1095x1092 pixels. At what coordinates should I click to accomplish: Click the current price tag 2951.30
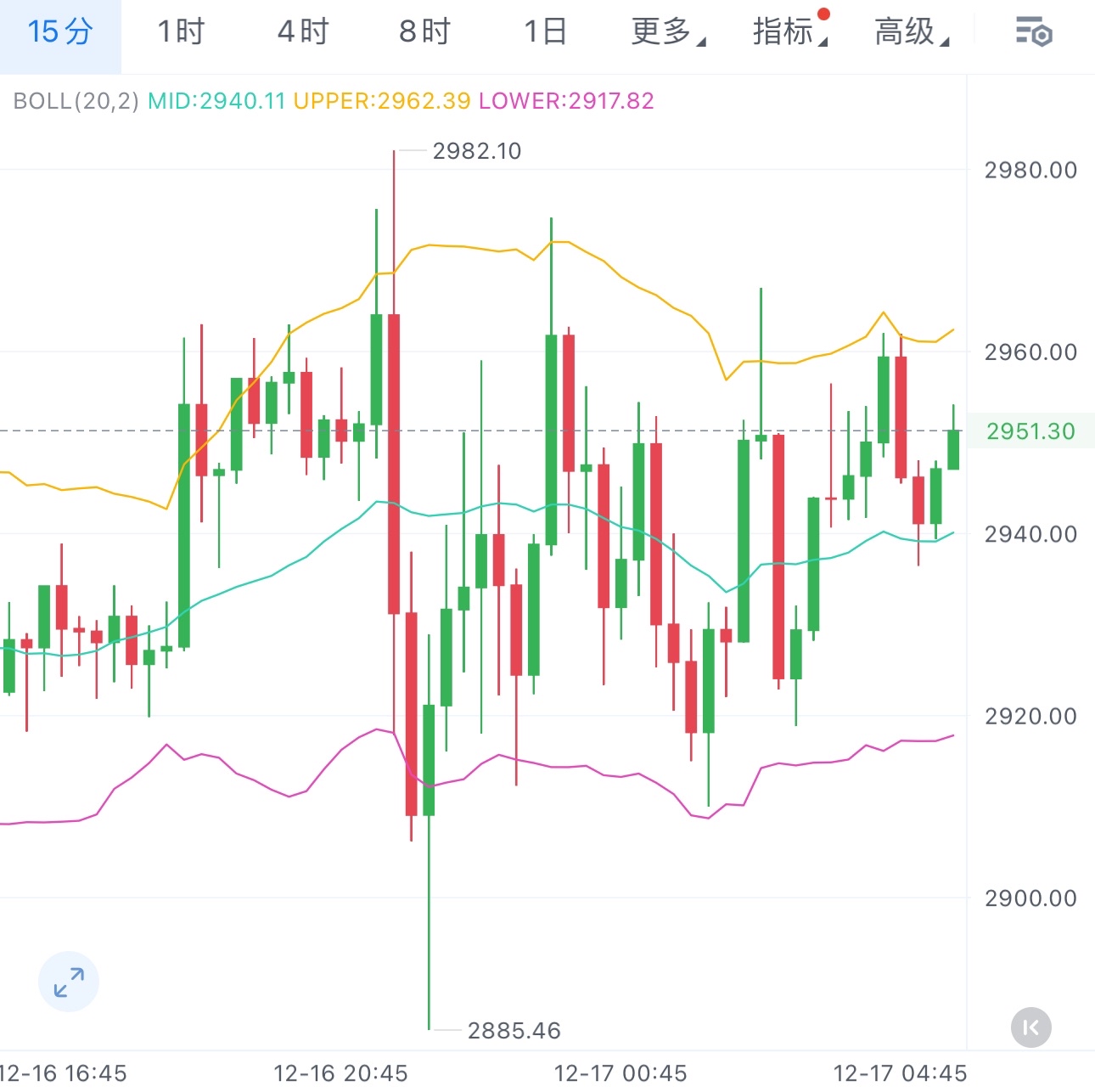click(1030, 431)
